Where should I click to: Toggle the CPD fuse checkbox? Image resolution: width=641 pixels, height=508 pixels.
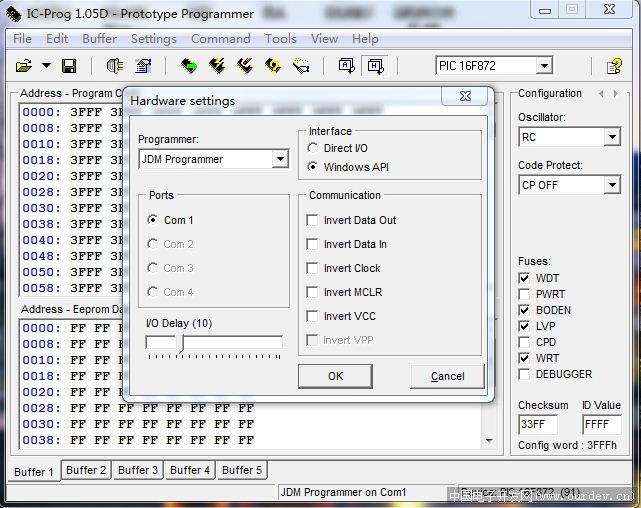pos(524,342)
